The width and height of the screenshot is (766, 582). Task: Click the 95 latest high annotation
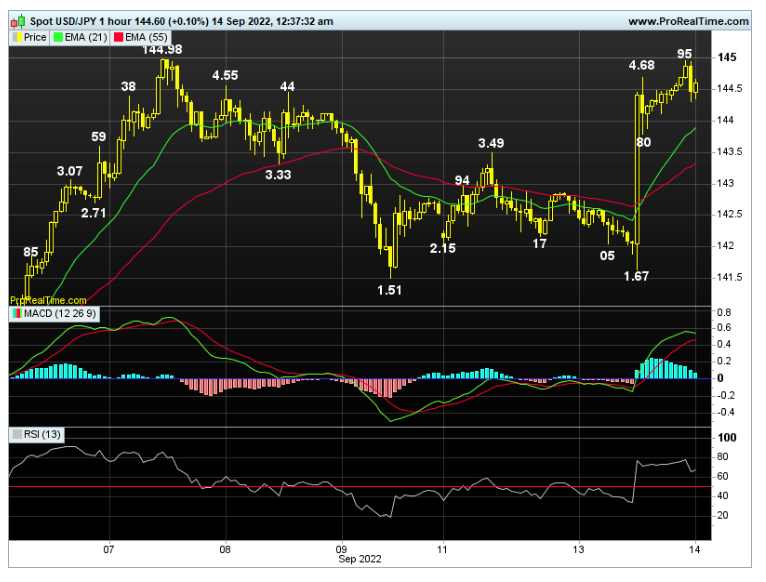click(684, 54)
